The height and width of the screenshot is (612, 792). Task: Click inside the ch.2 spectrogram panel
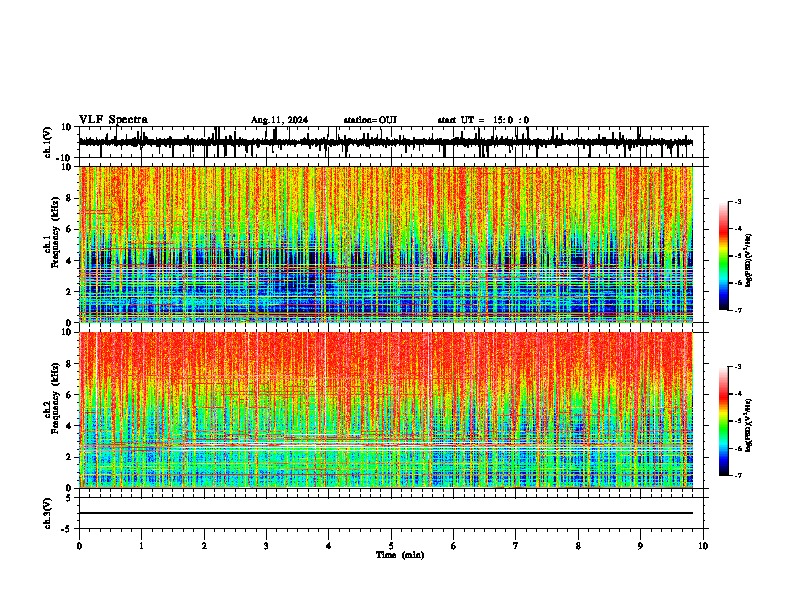(385, 410)
